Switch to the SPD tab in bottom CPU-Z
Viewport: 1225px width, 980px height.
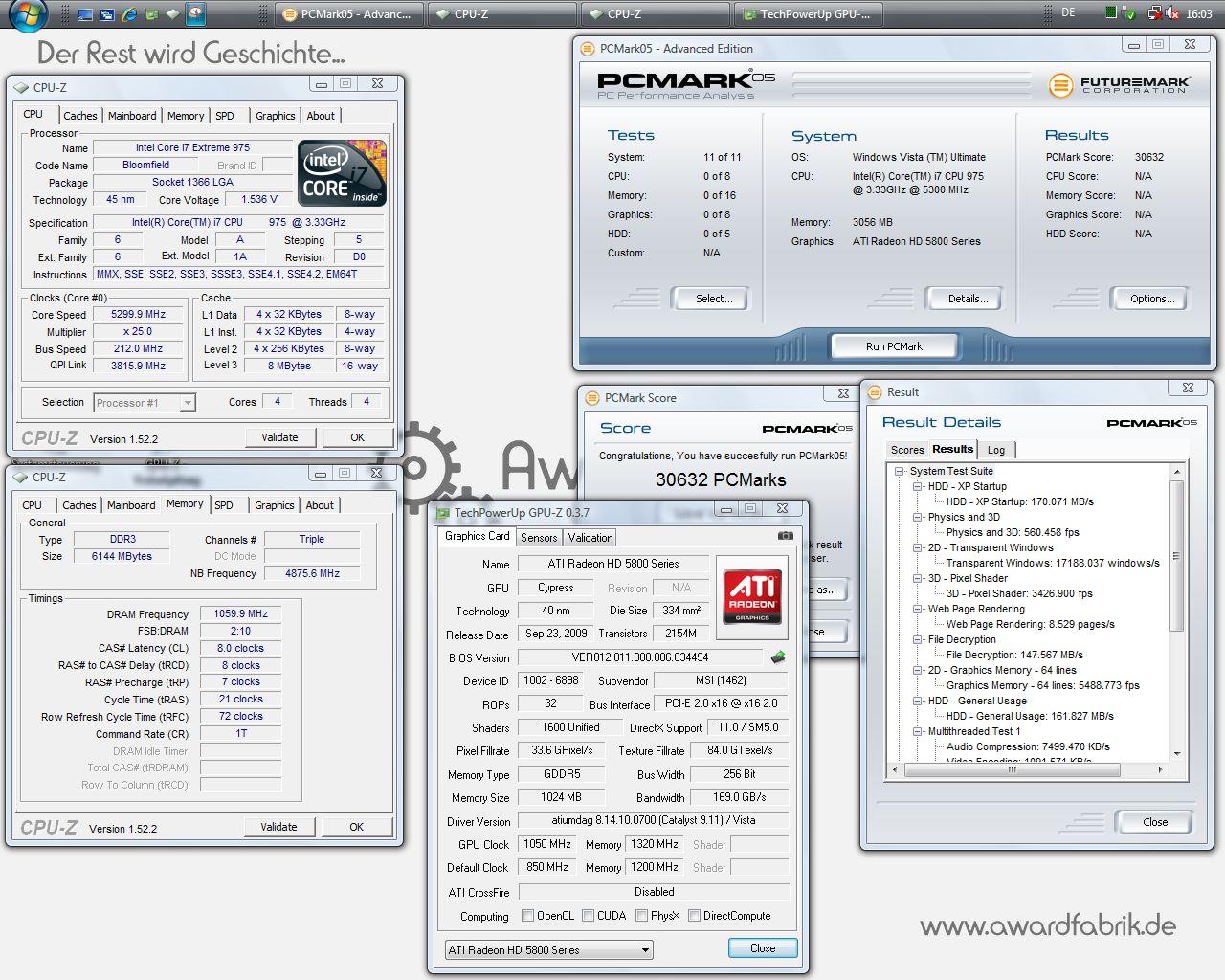(x=224, y=505)
